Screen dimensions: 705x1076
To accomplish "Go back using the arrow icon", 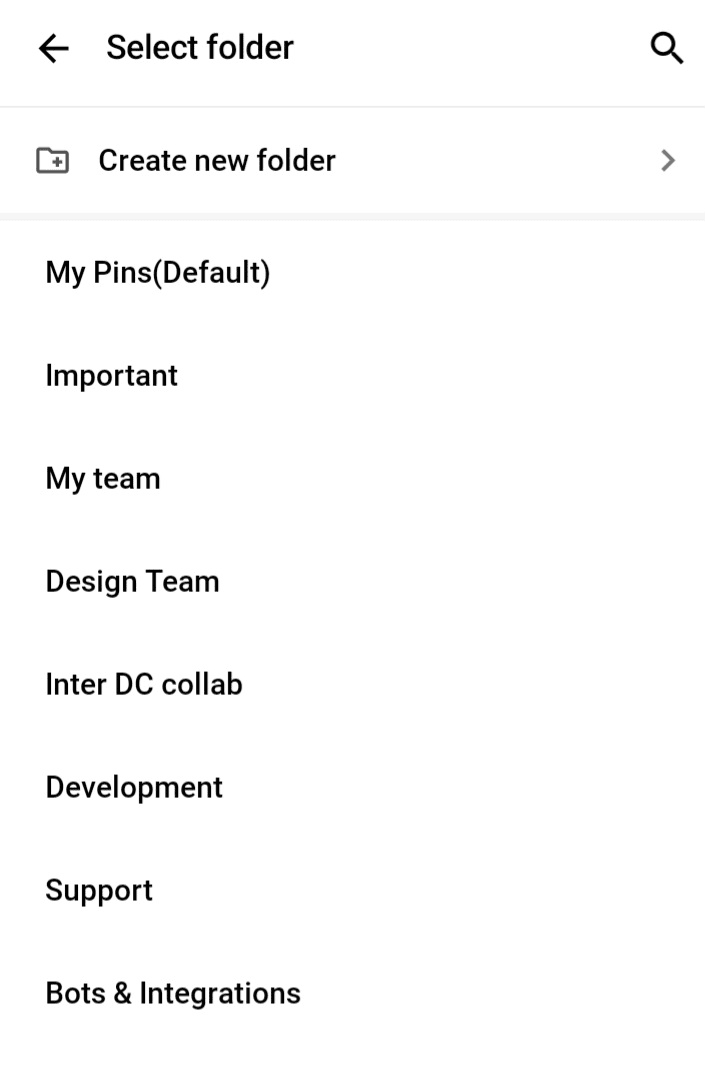I will [x=54, y=49].
